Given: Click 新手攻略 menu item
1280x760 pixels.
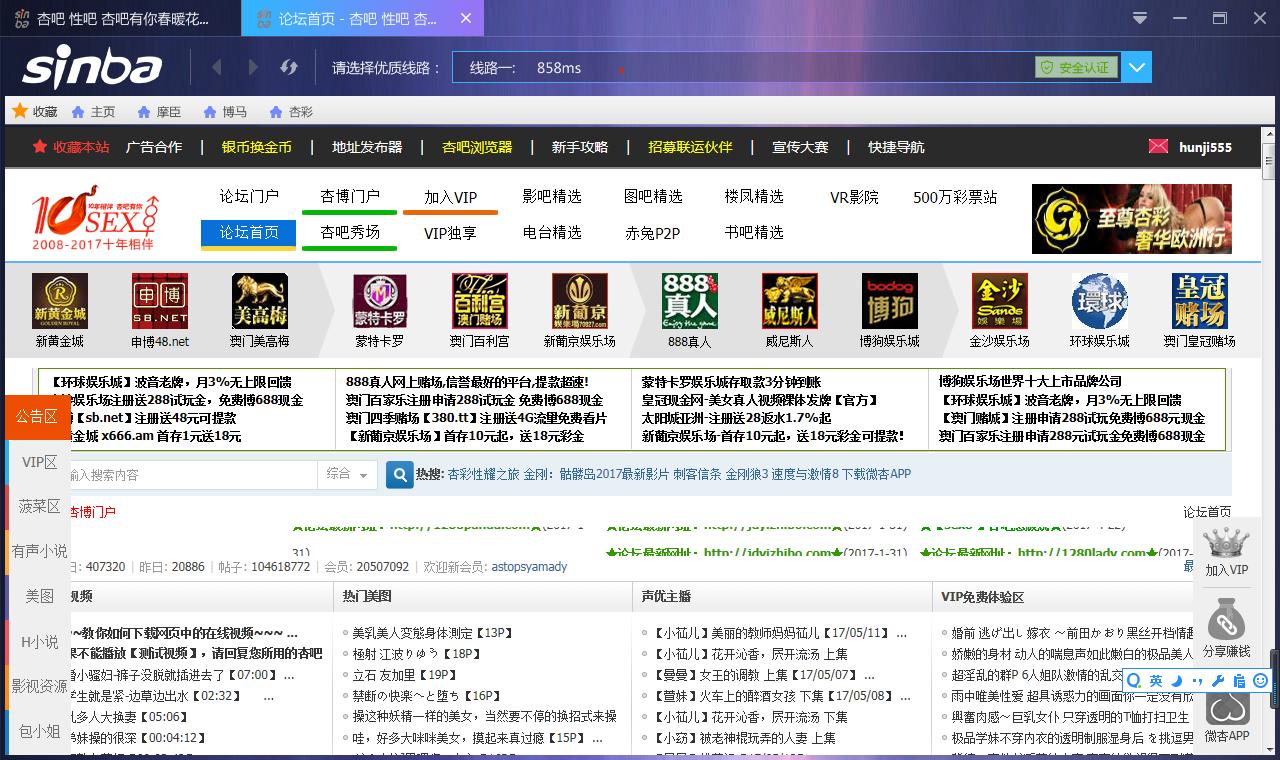Looking at the screenshot, I should [580, 147].
